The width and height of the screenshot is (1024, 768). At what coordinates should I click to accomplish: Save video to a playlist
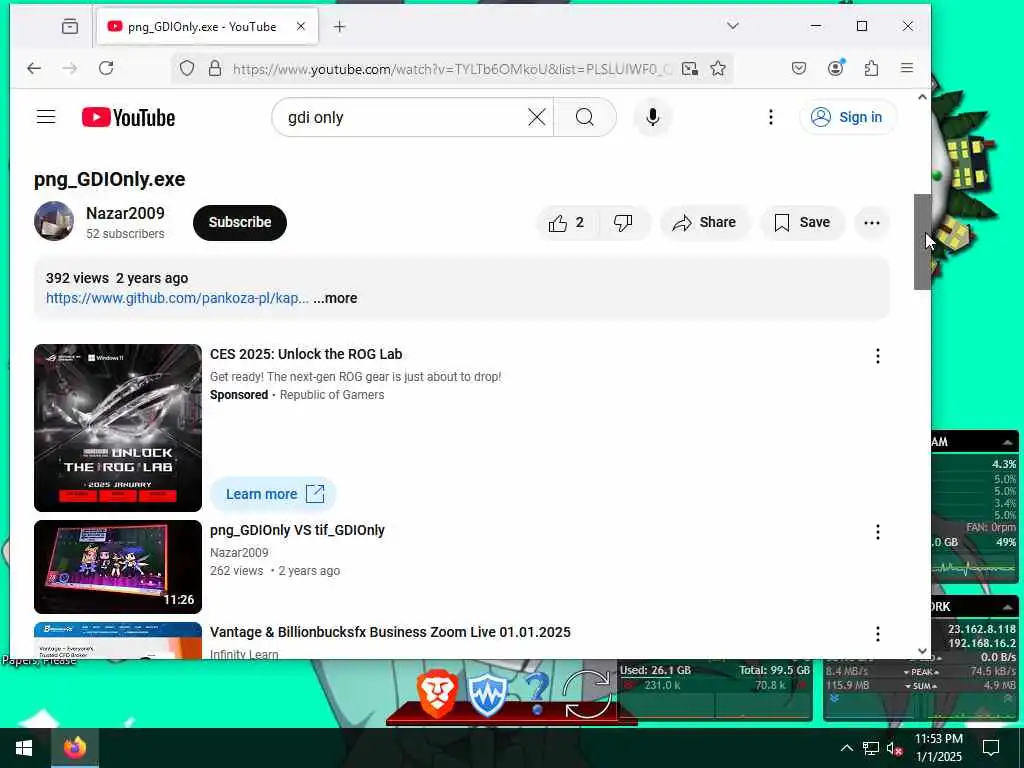(x=803, y=223)
